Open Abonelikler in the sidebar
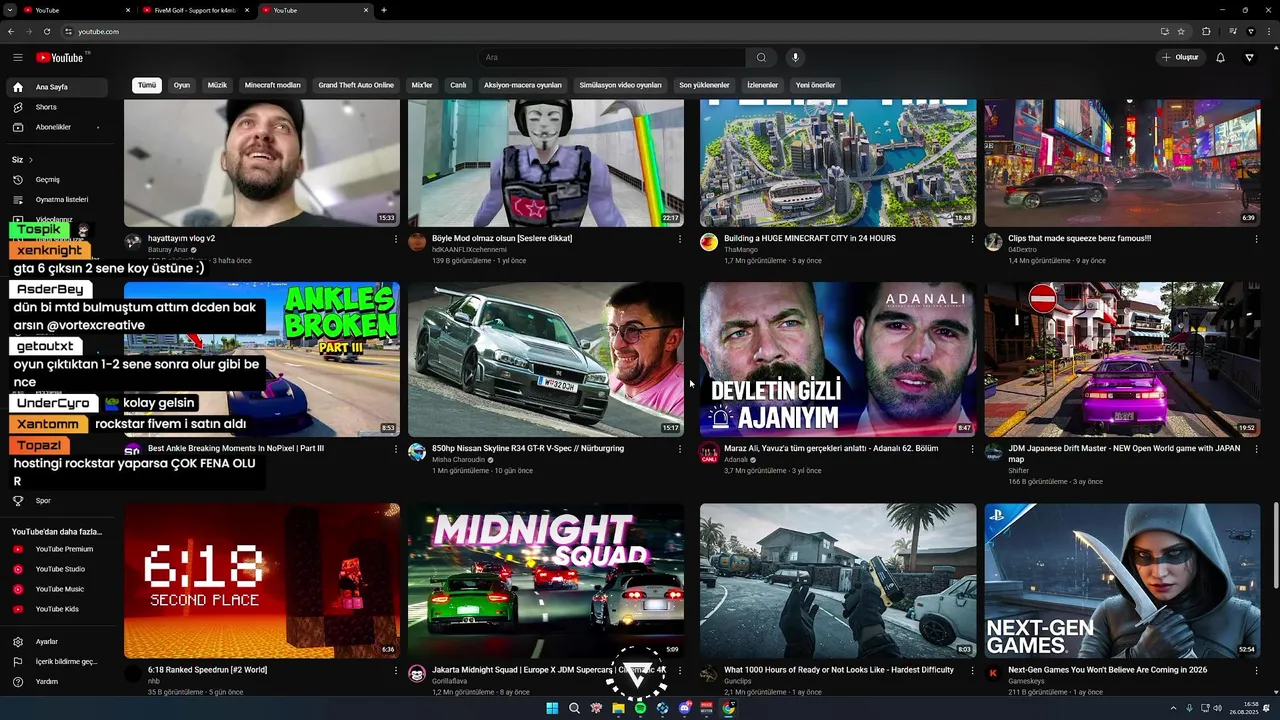This screenshot has width=1280, height=720. (56, 127)
